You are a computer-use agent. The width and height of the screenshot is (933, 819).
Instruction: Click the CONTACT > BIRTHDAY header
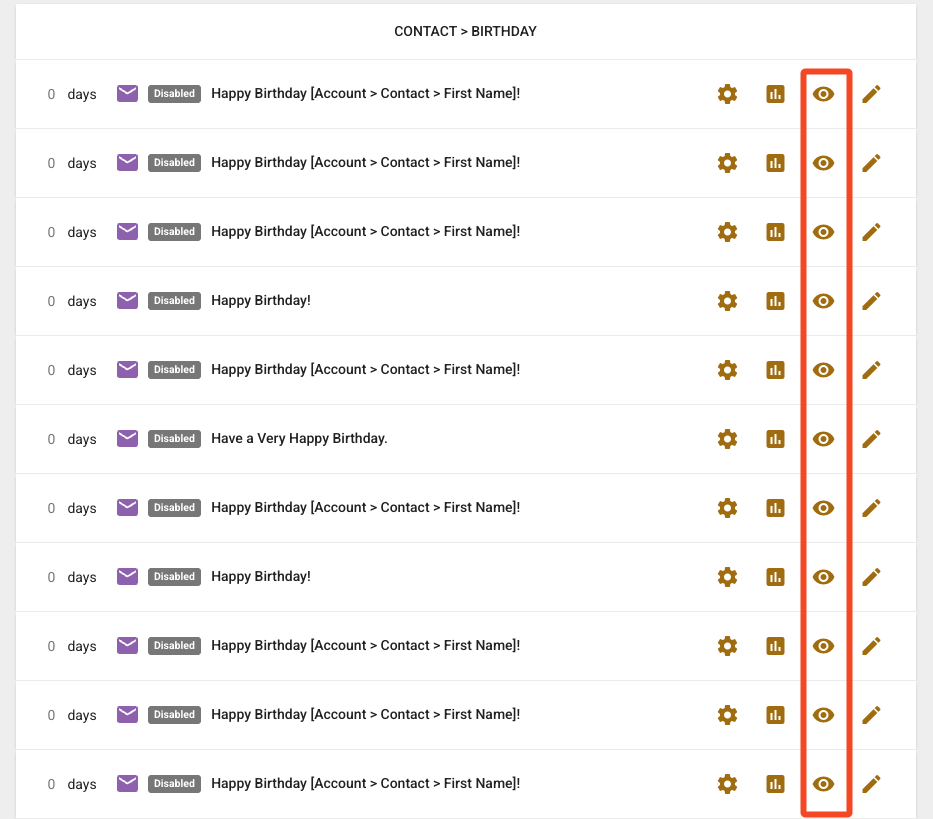click(x=465, y=32)
